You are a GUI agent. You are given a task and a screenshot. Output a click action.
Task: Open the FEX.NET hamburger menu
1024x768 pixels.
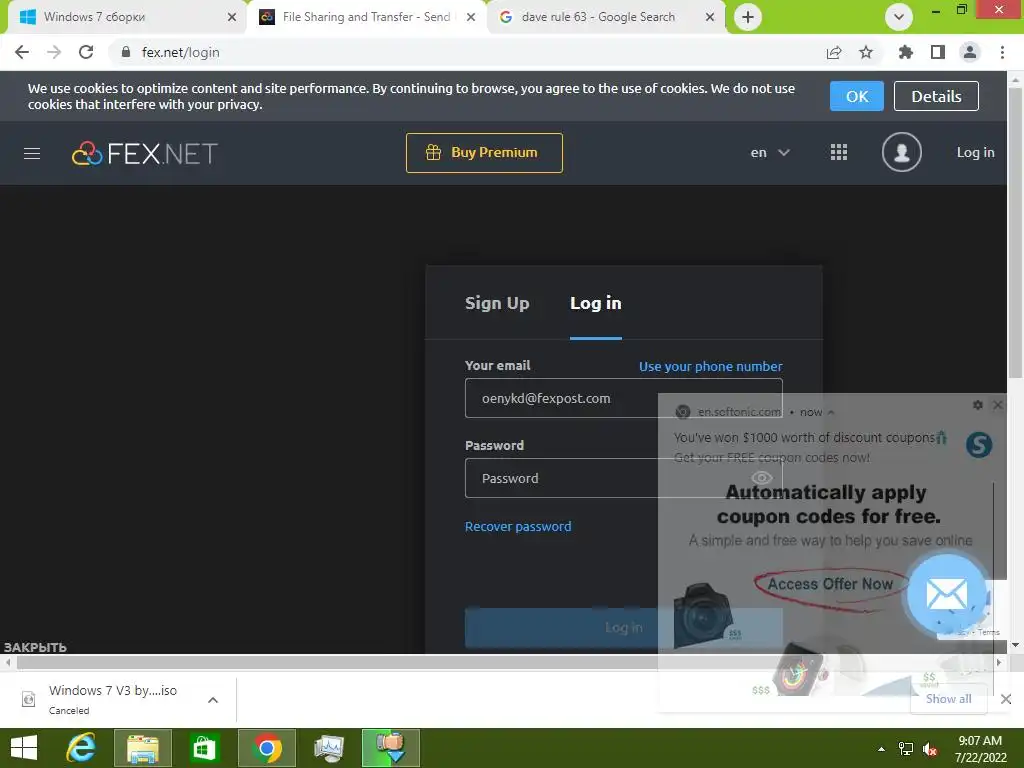pos(32,153)
